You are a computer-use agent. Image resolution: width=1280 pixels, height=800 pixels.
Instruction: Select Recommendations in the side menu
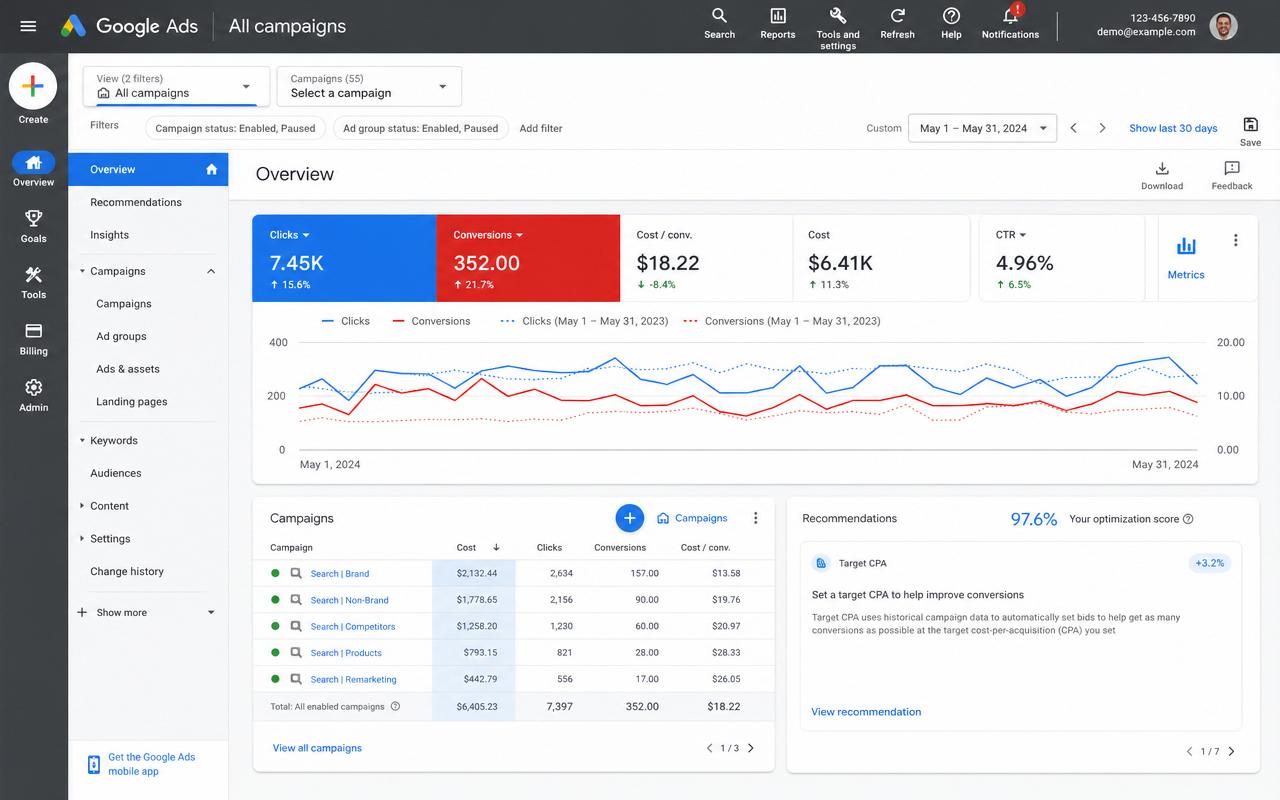tap(136, 202)
